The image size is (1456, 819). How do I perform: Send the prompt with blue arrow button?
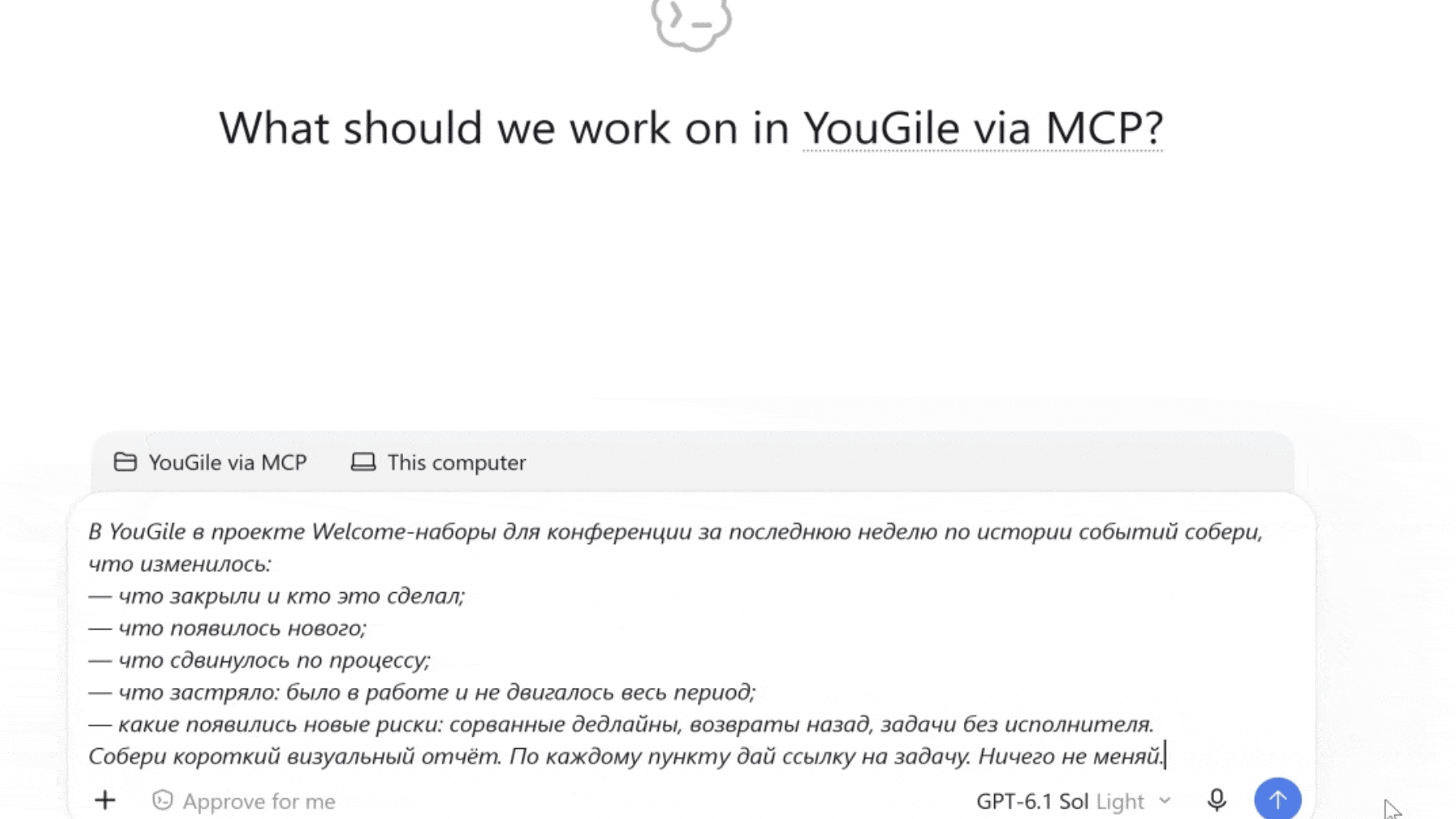pos(1277,799)
